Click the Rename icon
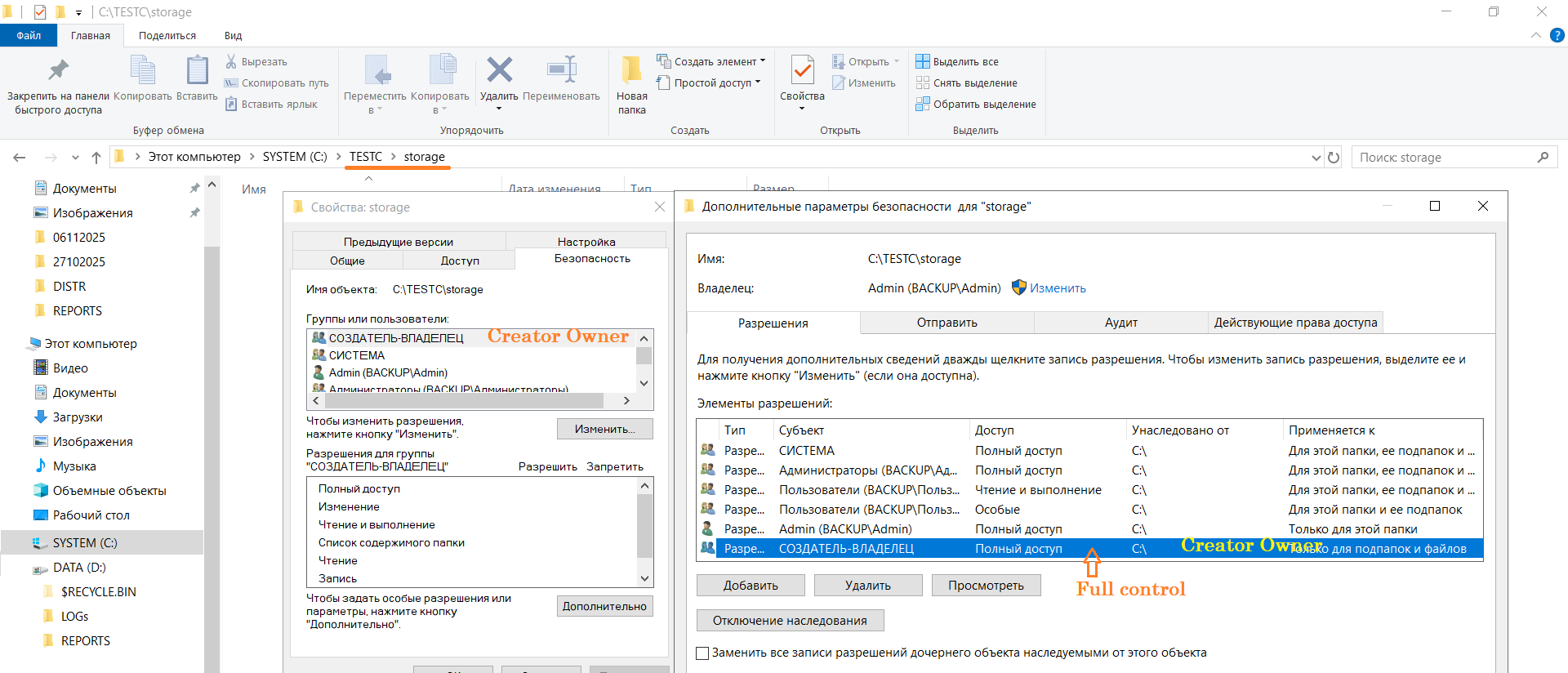This screenshot has height=673, width=1568. pos(562,70)
